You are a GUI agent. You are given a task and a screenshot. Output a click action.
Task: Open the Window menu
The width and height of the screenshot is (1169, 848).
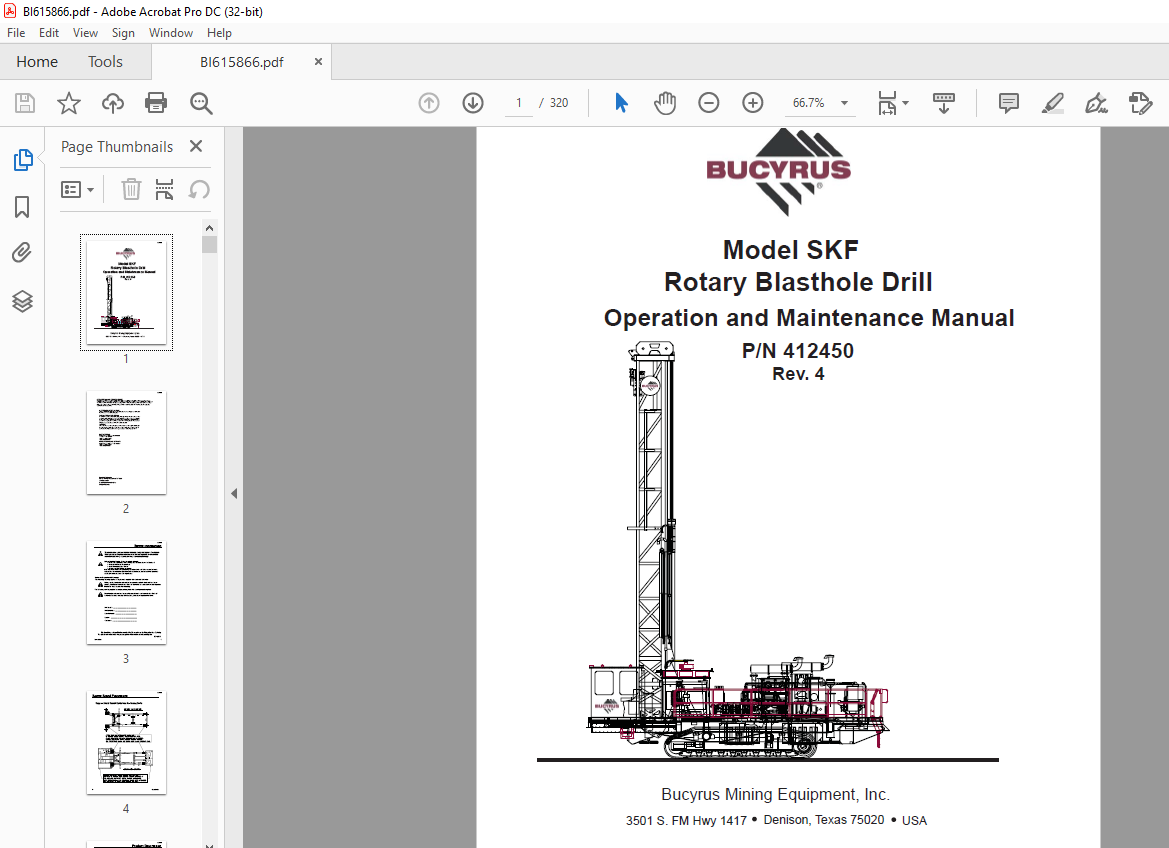171,33
